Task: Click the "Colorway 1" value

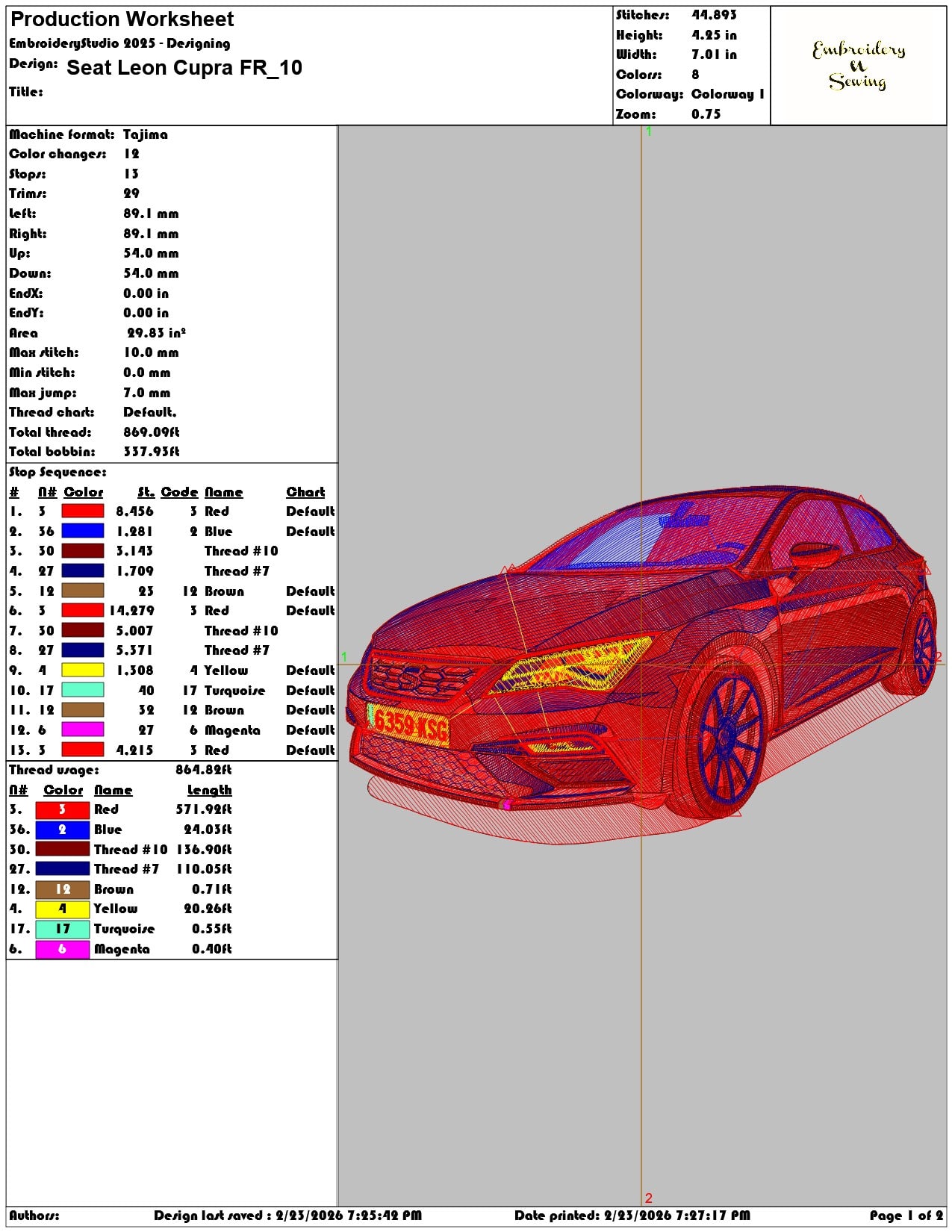Action: [728, 94]
